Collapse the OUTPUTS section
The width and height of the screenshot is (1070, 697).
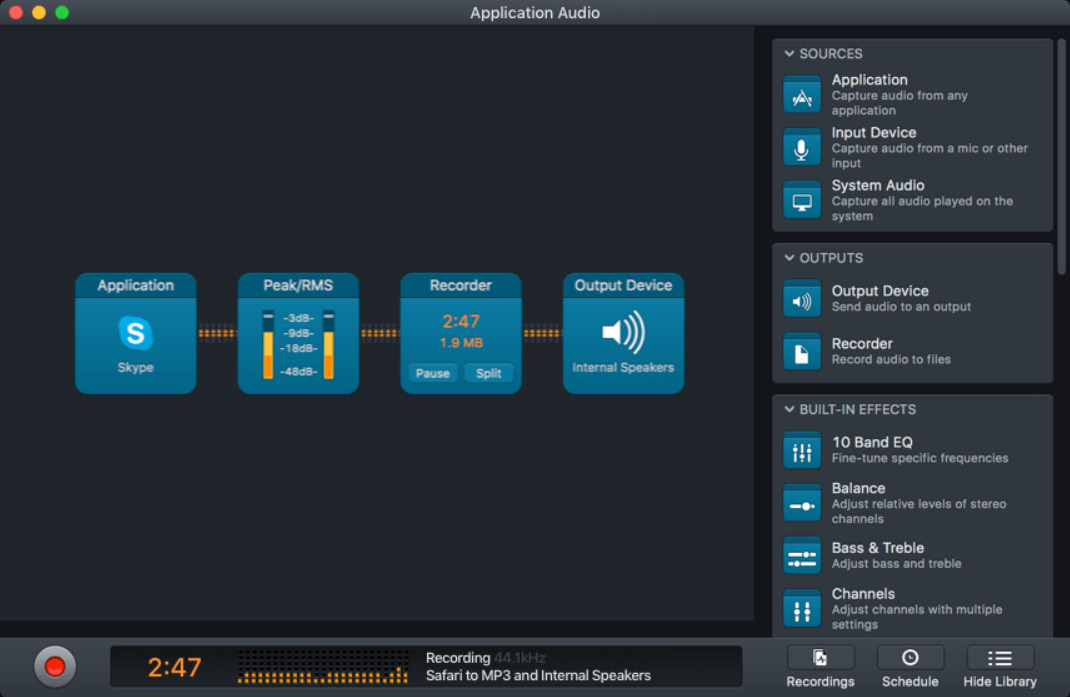pyautogui.click(x=790, y=258)
